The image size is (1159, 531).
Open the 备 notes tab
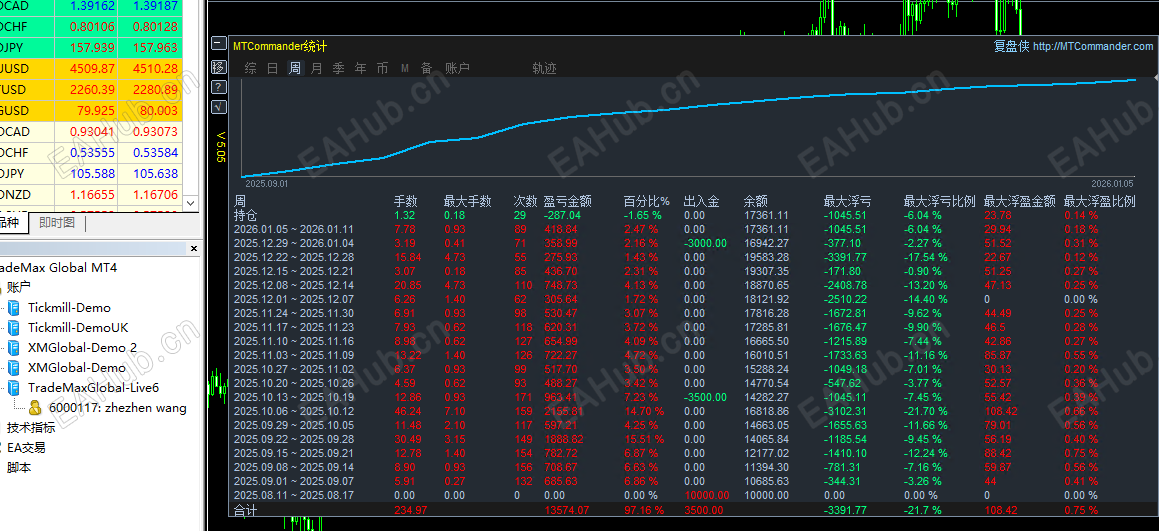[x=426, y=68]
